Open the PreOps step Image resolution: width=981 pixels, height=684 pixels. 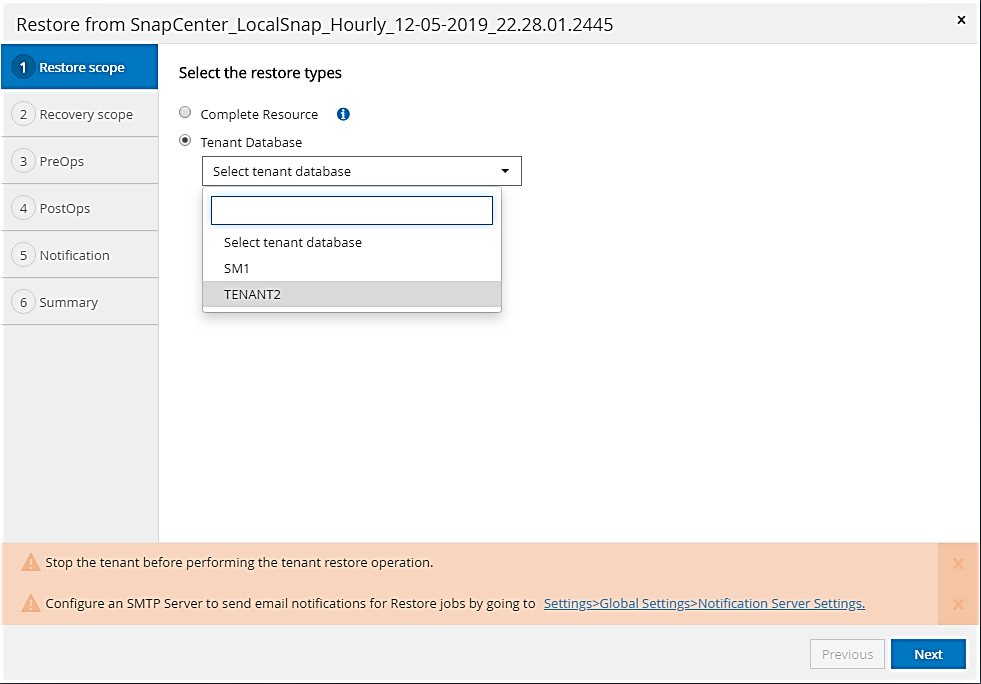tap(79, 161)
